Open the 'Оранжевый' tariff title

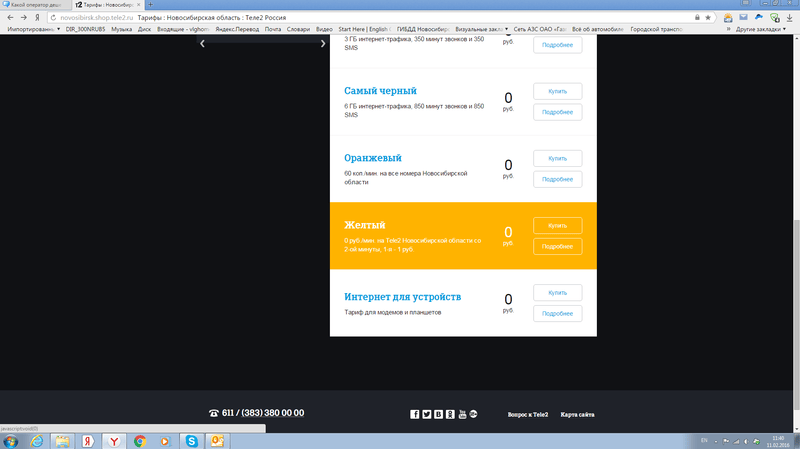click(372, 158)
